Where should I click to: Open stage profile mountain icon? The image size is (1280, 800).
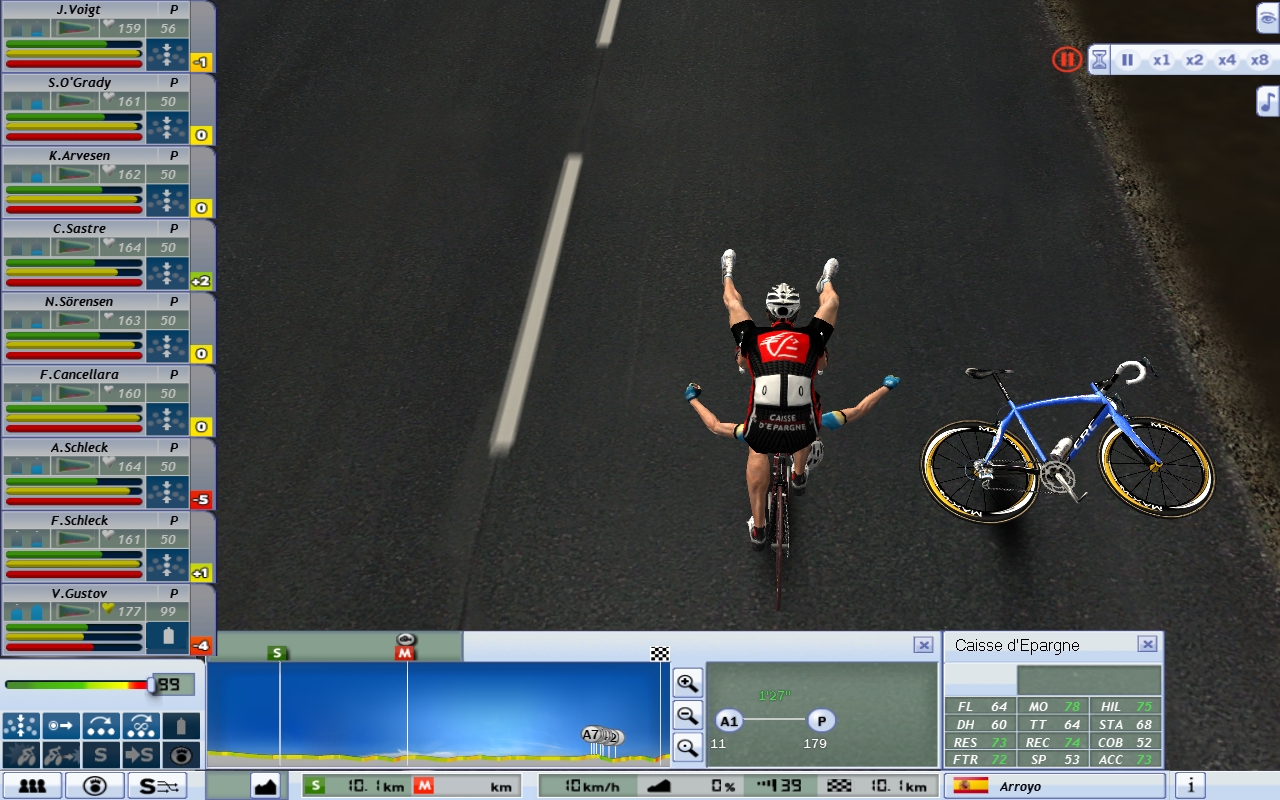(x=265, y=786)
